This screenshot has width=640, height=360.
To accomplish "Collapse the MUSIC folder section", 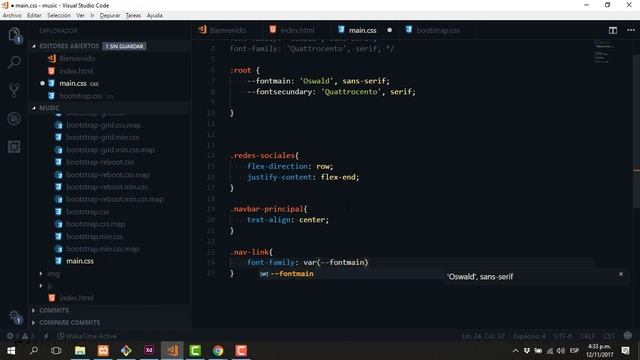I will [34, 108].
